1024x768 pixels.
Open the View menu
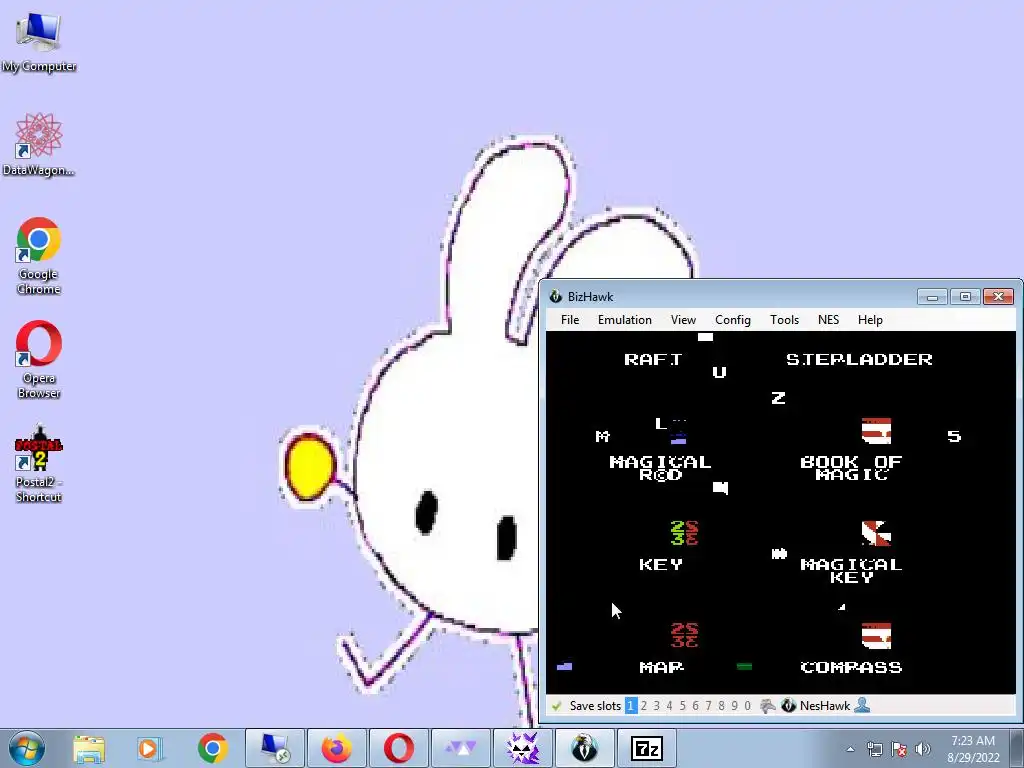click(683, 319)
